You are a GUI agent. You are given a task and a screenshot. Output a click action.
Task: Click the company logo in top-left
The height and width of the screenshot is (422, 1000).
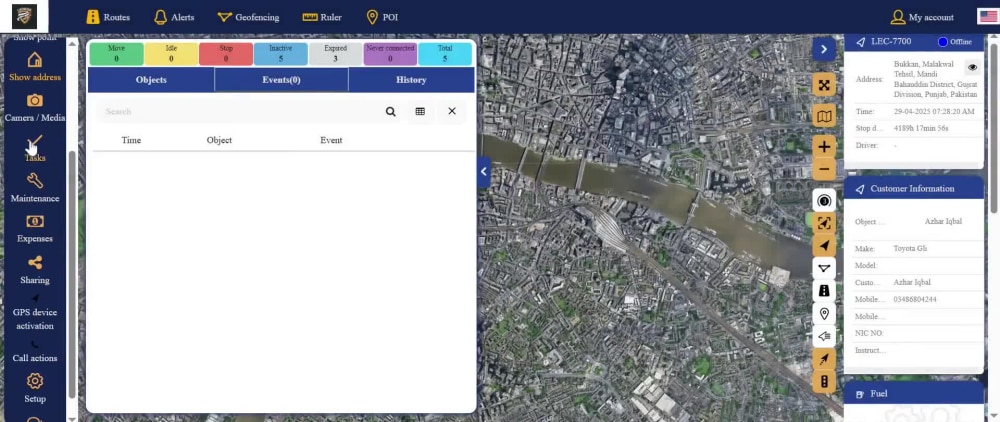click(x=24, y=16)
